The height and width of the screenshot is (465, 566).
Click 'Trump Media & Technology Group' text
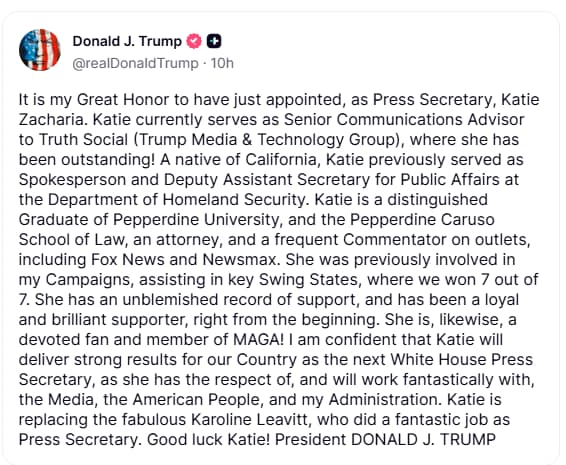(267, 140)
